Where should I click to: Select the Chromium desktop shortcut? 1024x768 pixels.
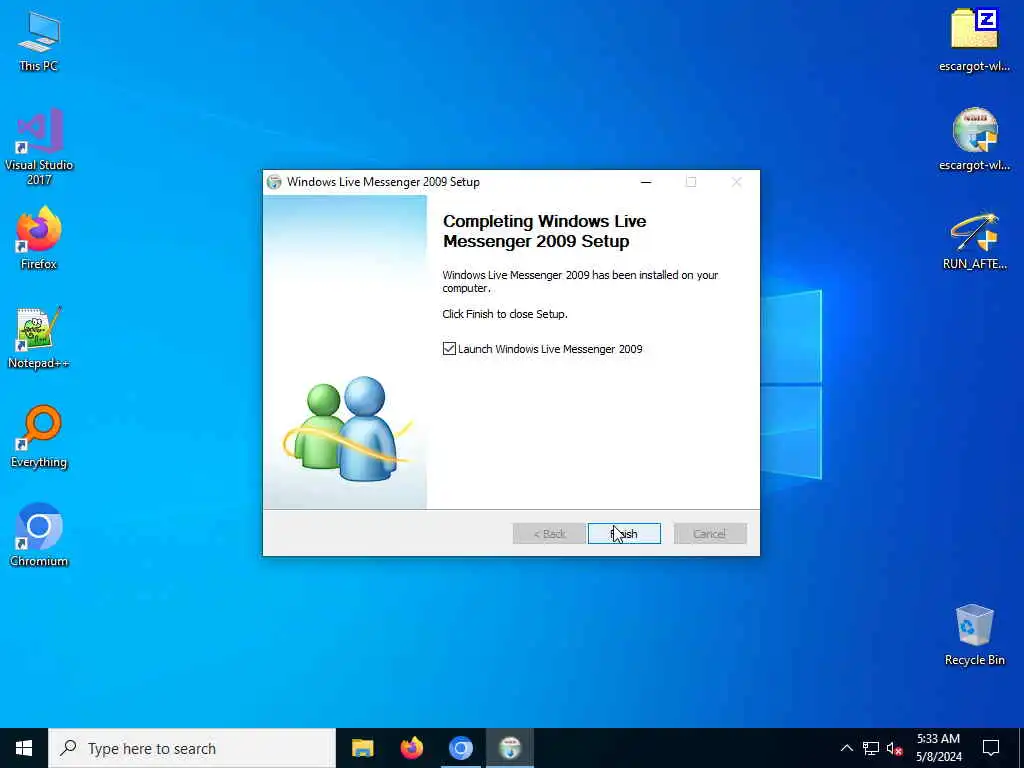(39, 536)
